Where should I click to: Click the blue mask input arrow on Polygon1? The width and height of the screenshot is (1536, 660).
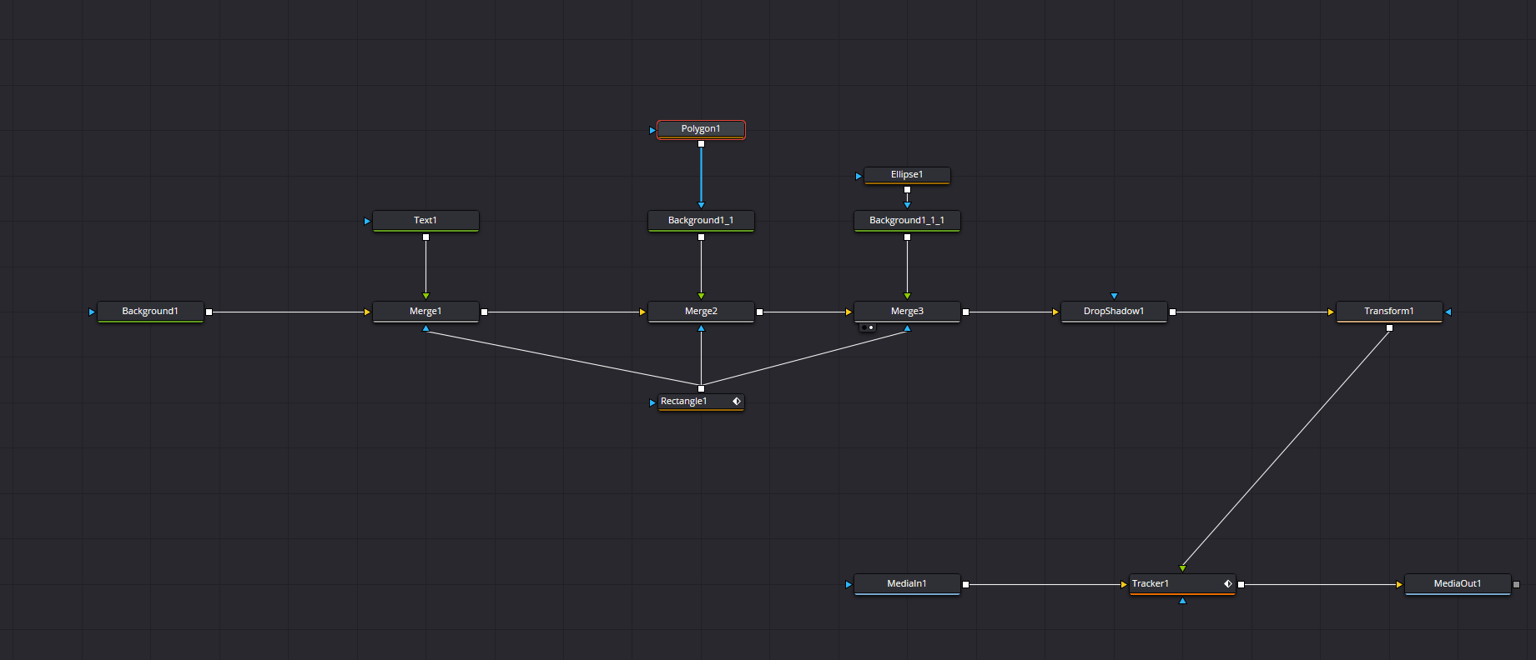pos(653,130)
